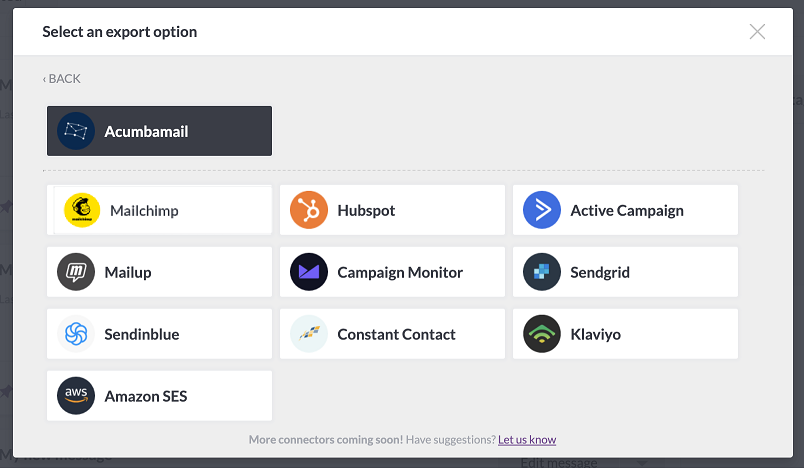Click the Sendinblue swirl icon
804x468 pixels.
(x=76, y=334)
